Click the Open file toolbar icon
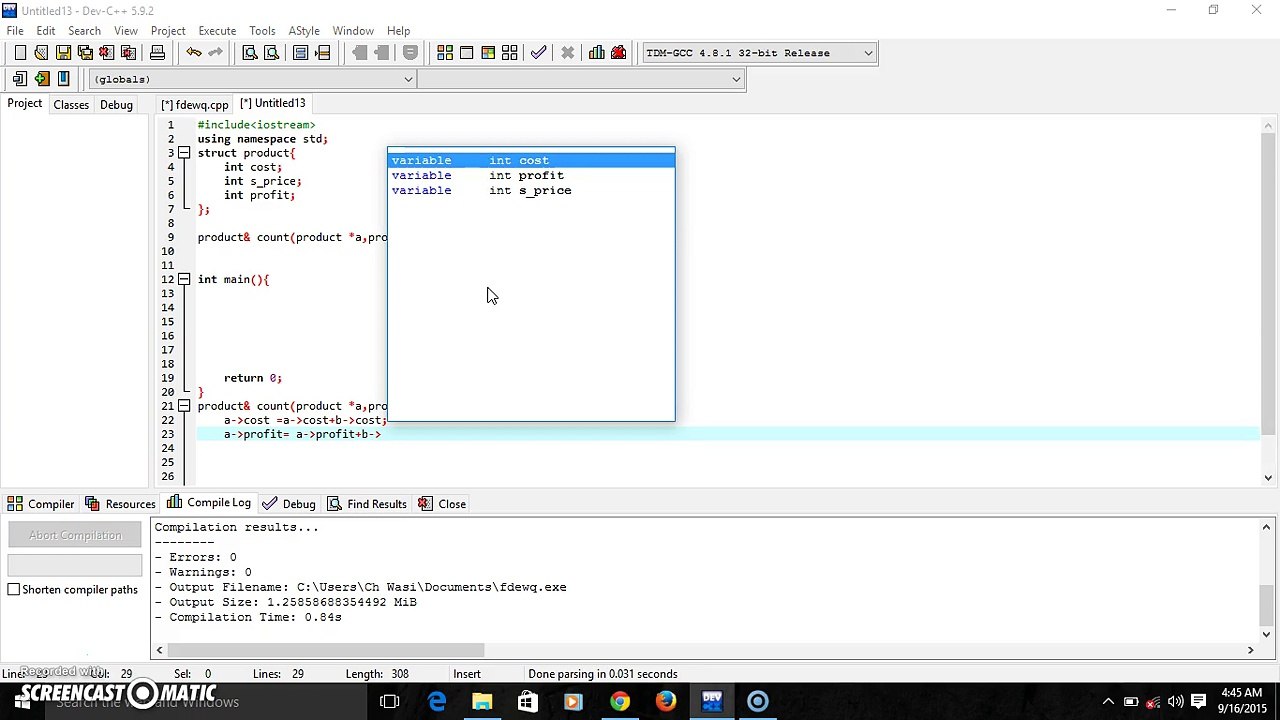The height and width of the screenshot is (720, 1280). pos(41,53)
